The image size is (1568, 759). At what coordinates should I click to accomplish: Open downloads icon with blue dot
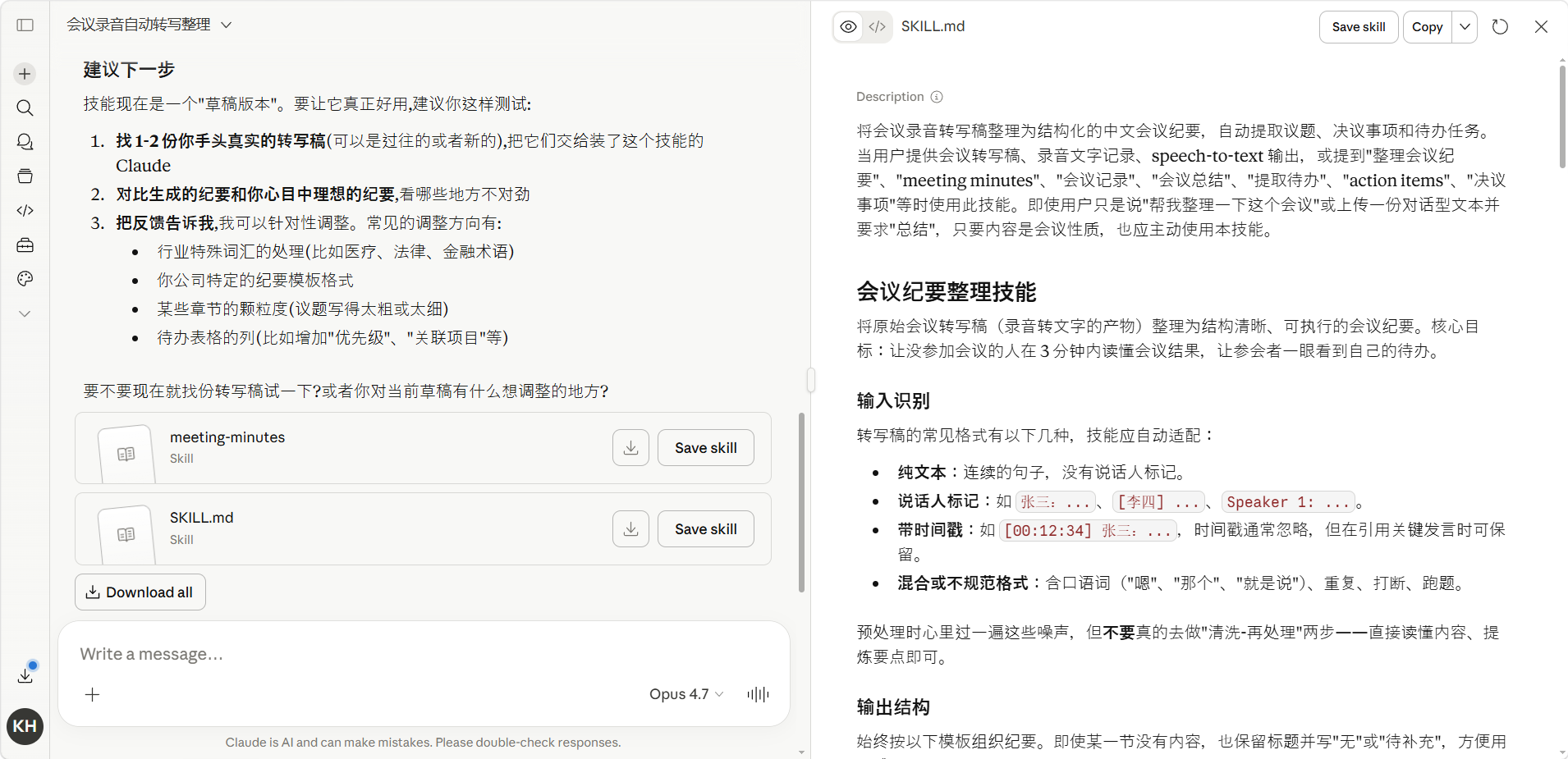(x=25, y=674)
